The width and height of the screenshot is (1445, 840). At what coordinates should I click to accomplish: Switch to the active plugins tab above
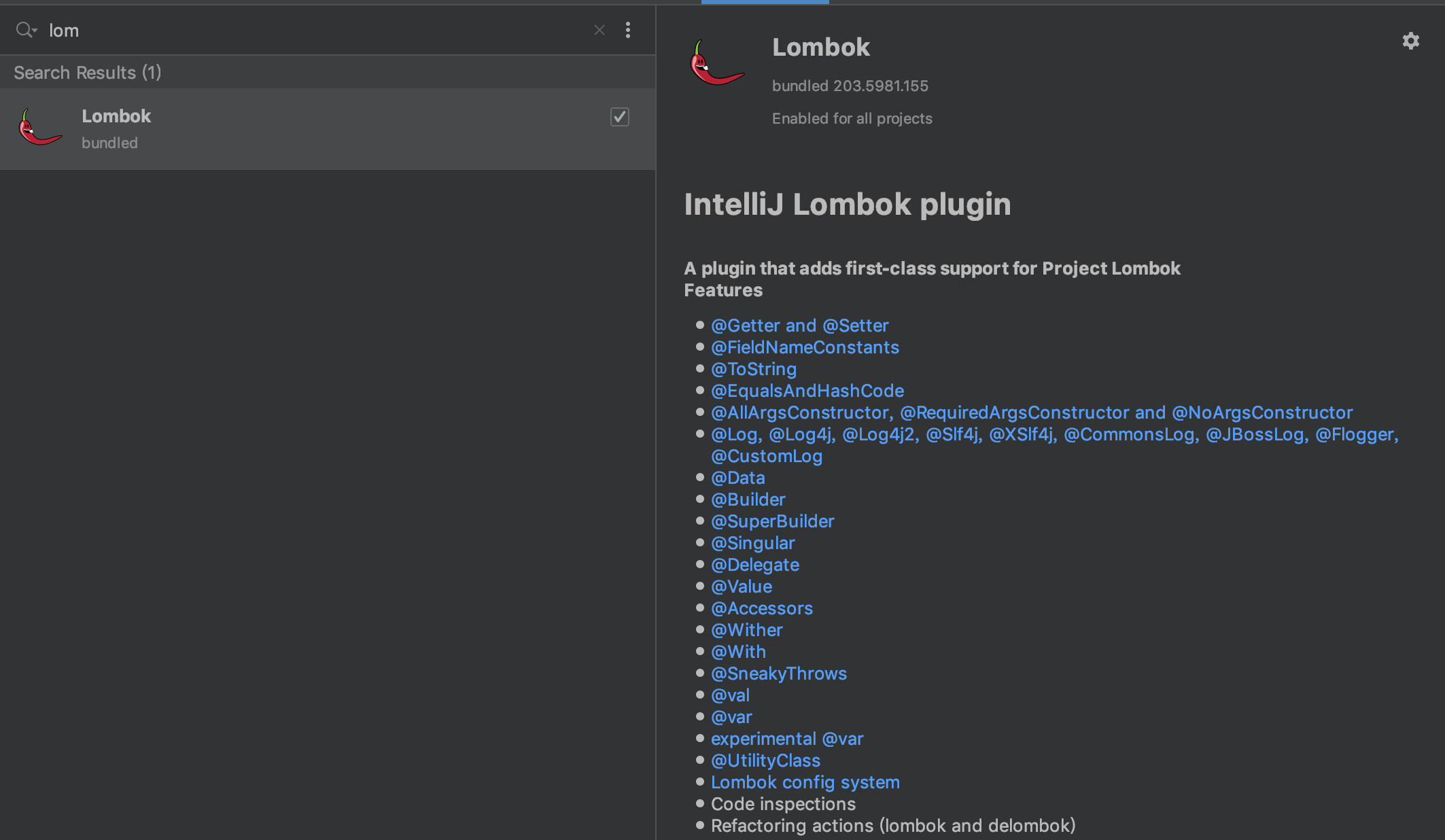point(765,2)
